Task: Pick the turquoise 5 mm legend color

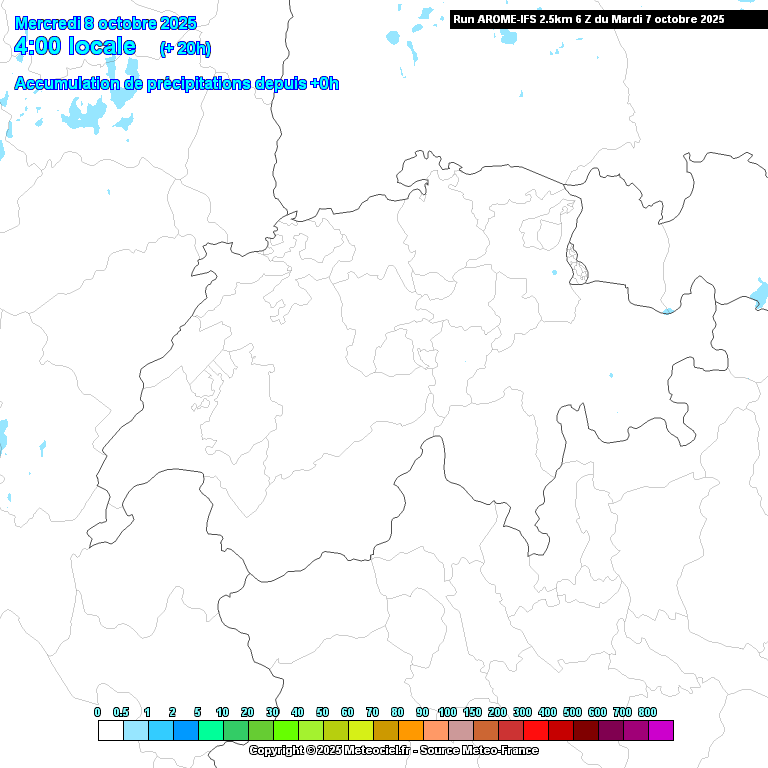Action: (x=211, y=731)
